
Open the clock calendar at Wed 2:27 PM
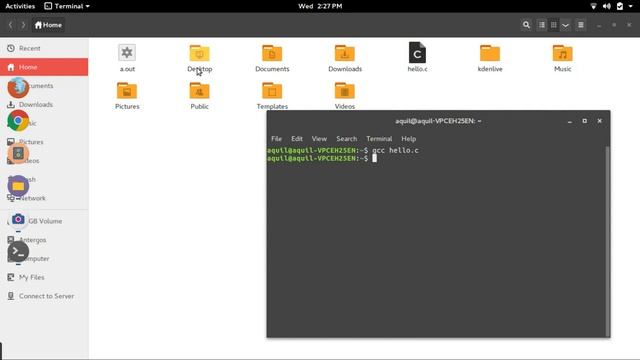click(320, 6)
